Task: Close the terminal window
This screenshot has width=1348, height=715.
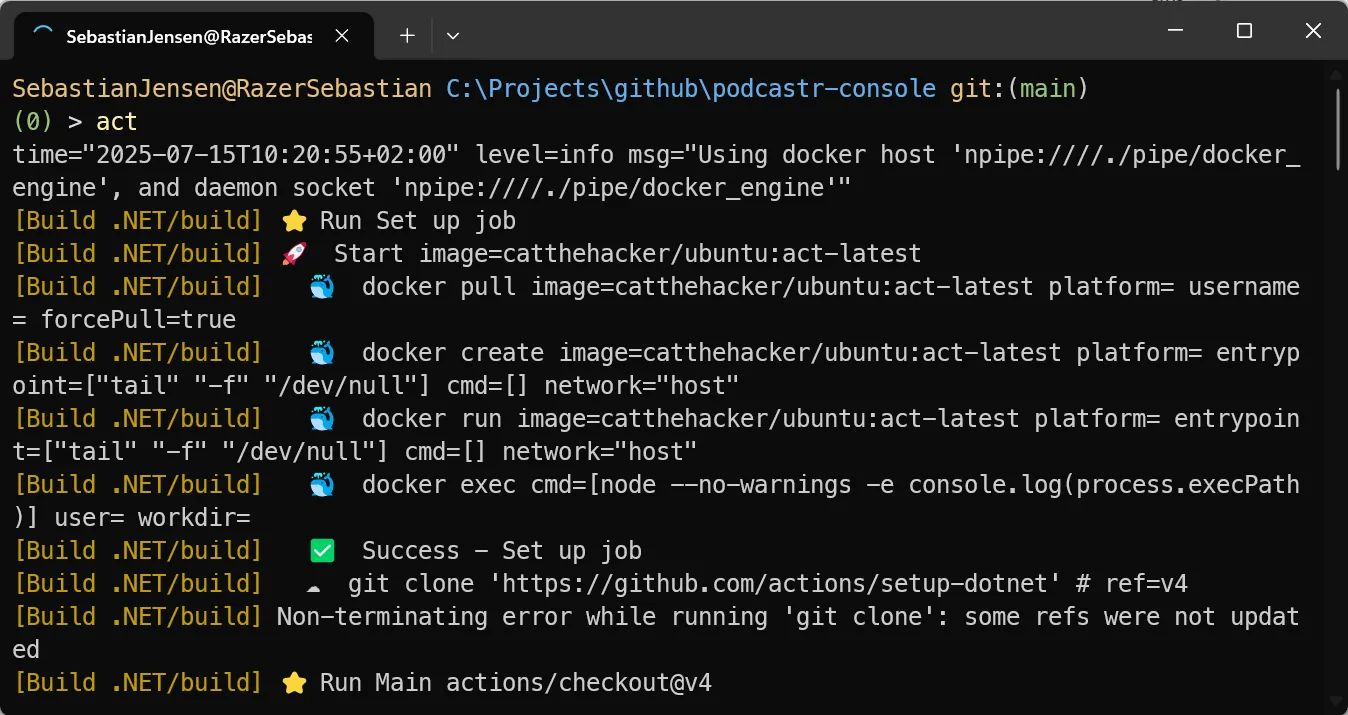Action: tap(1313, 31)
